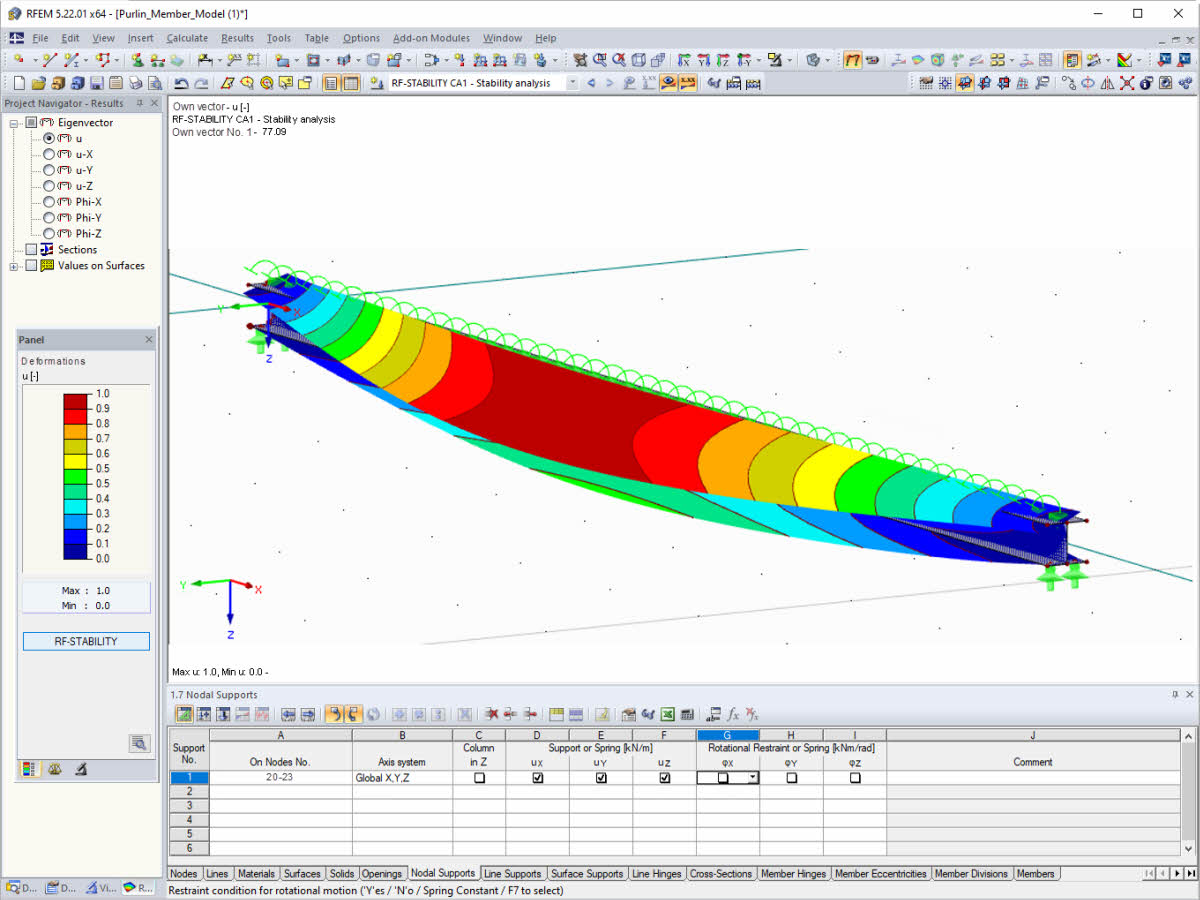Screen dimensions: 1200x900
Task: Click the table vertical scrollbar down arrow
Action: coord(1188,849)
